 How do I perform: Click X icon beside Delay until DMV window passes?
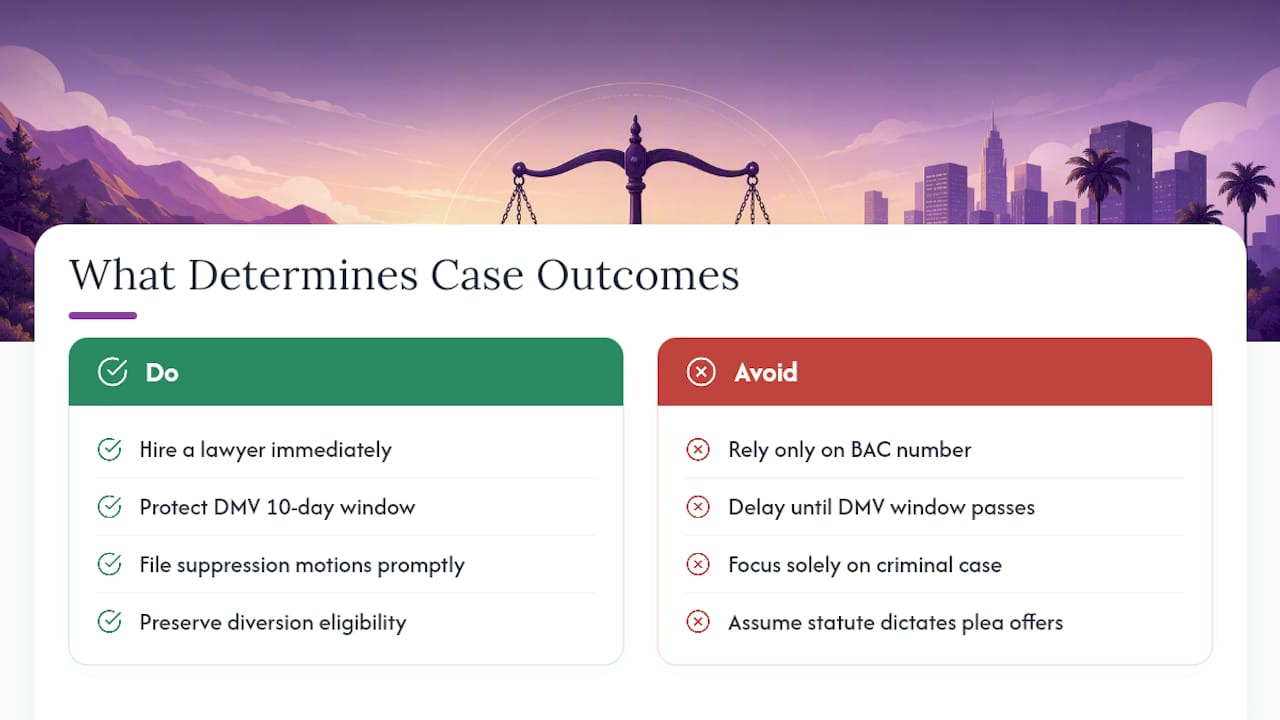(x=698, y=507)
